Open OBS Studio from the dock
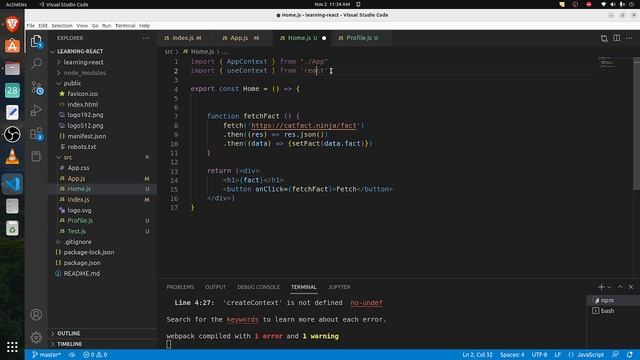Image resolution: width=640 pixels, height=360 pixels. pos(12,134)
